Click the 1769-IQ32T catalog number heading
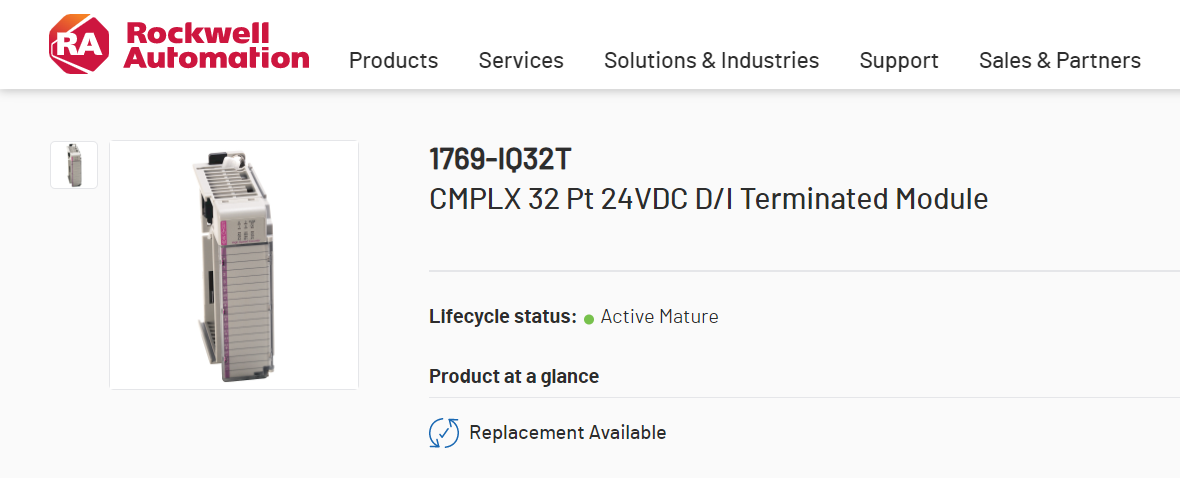 500,159
